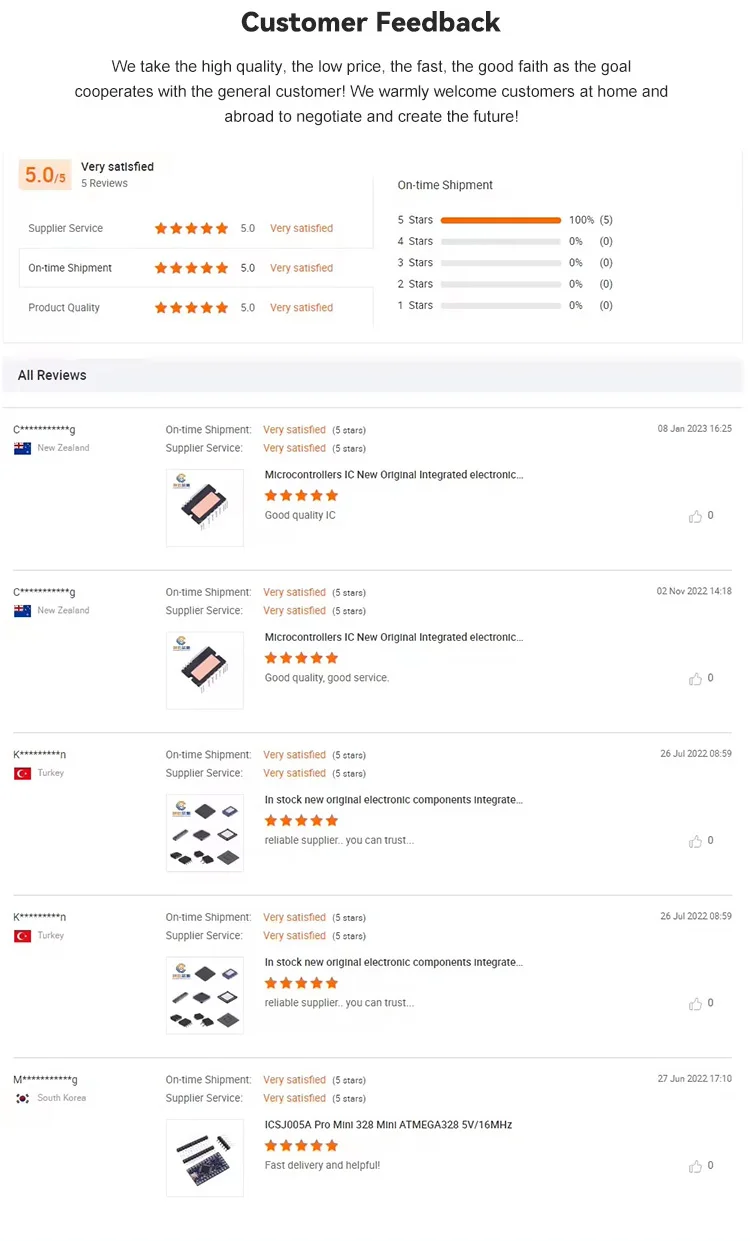The image size is (750, 1241).
Task: Like the 'Good quality IC' review
Action: (695, 517)
